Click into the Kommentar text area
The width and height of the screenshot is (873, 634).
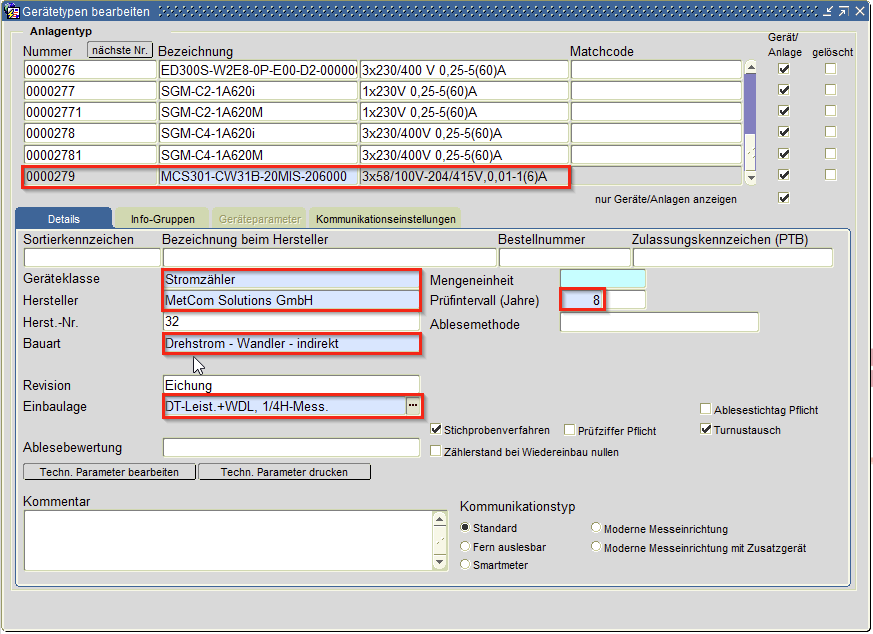pyautogui.click(x=227, y=541)
